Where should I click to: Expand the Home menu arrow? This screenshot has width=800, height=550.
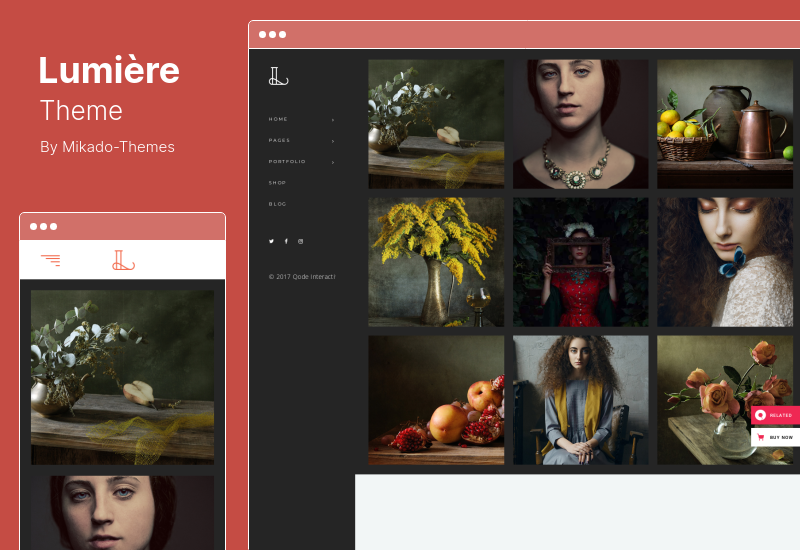click(x=333, y=120)
